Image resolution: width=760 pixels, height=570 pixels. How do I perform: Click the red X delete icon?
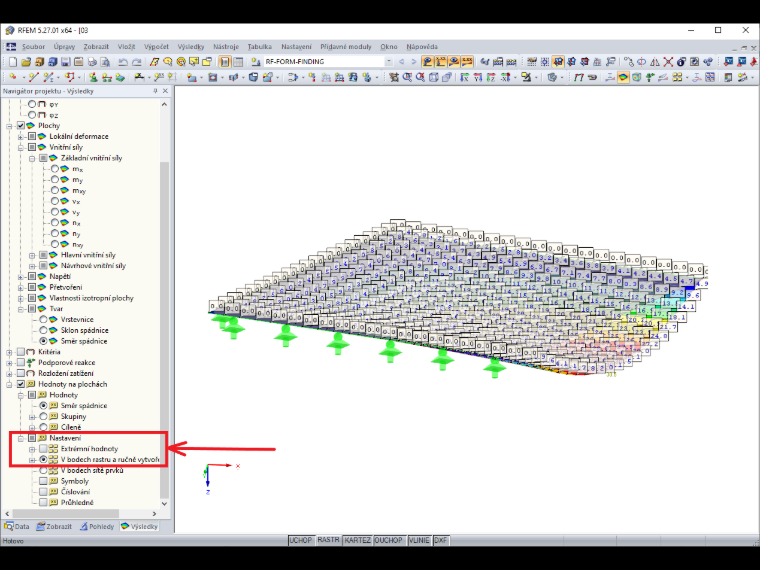coord(668,62)
